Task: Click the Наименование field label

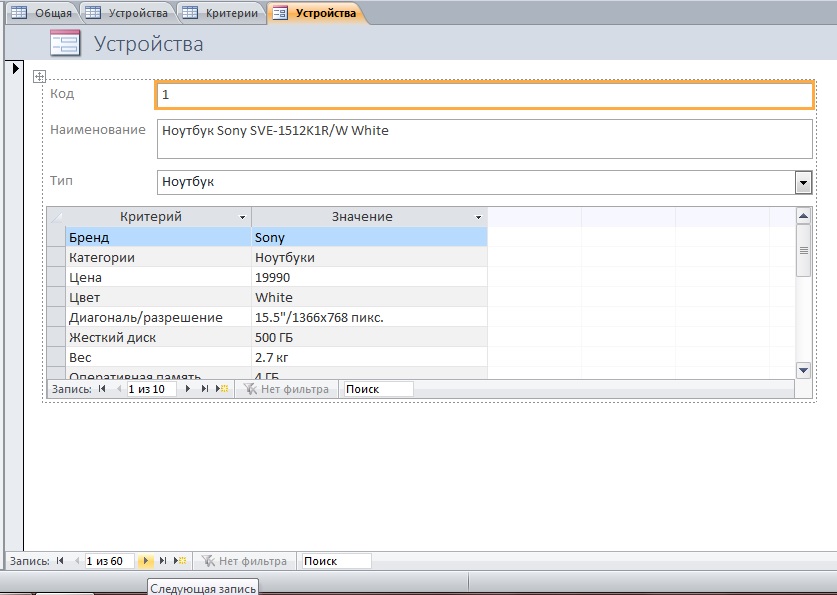Action: coord(98,130)
